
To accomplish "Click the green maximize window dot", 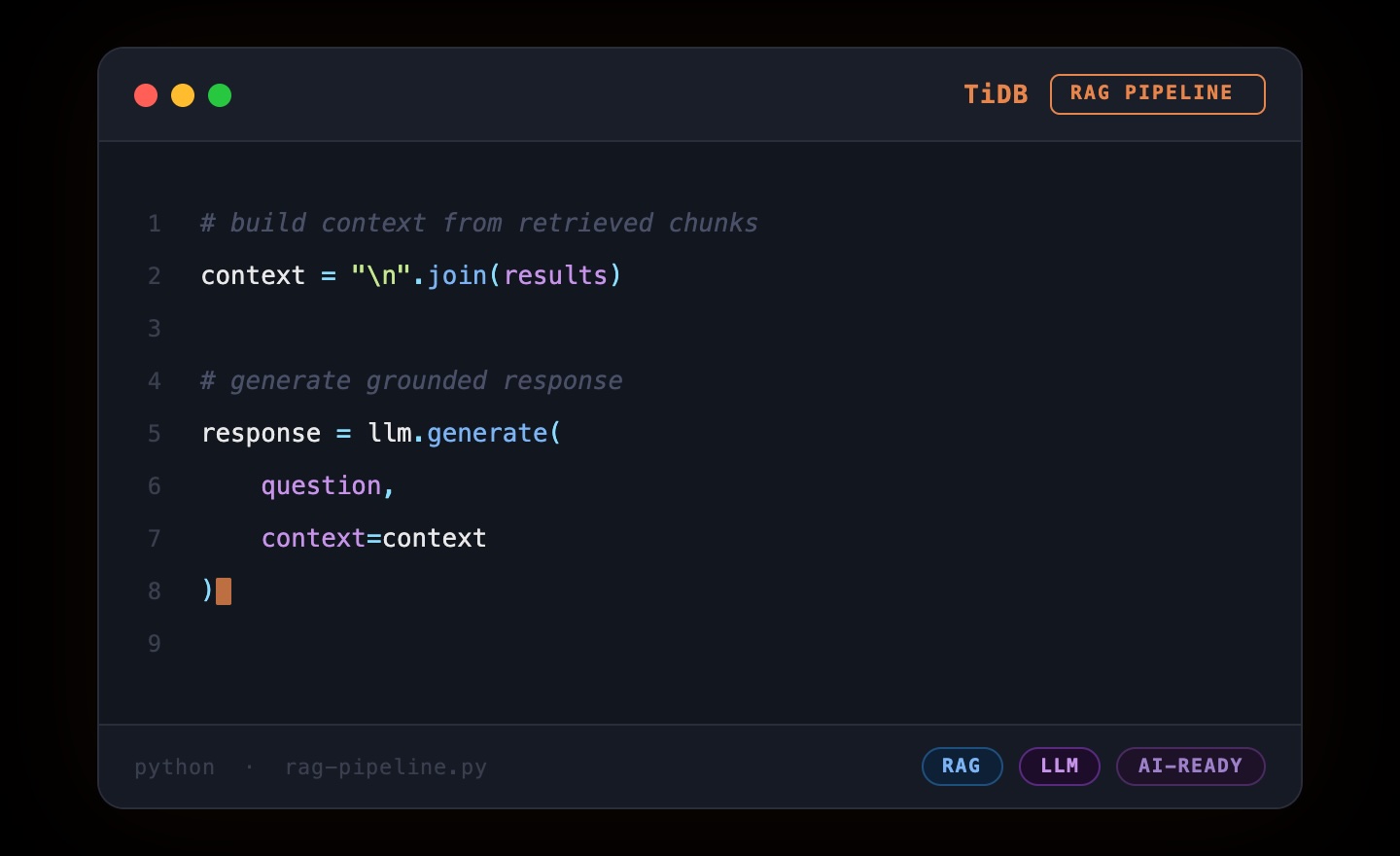I will 220,95.
